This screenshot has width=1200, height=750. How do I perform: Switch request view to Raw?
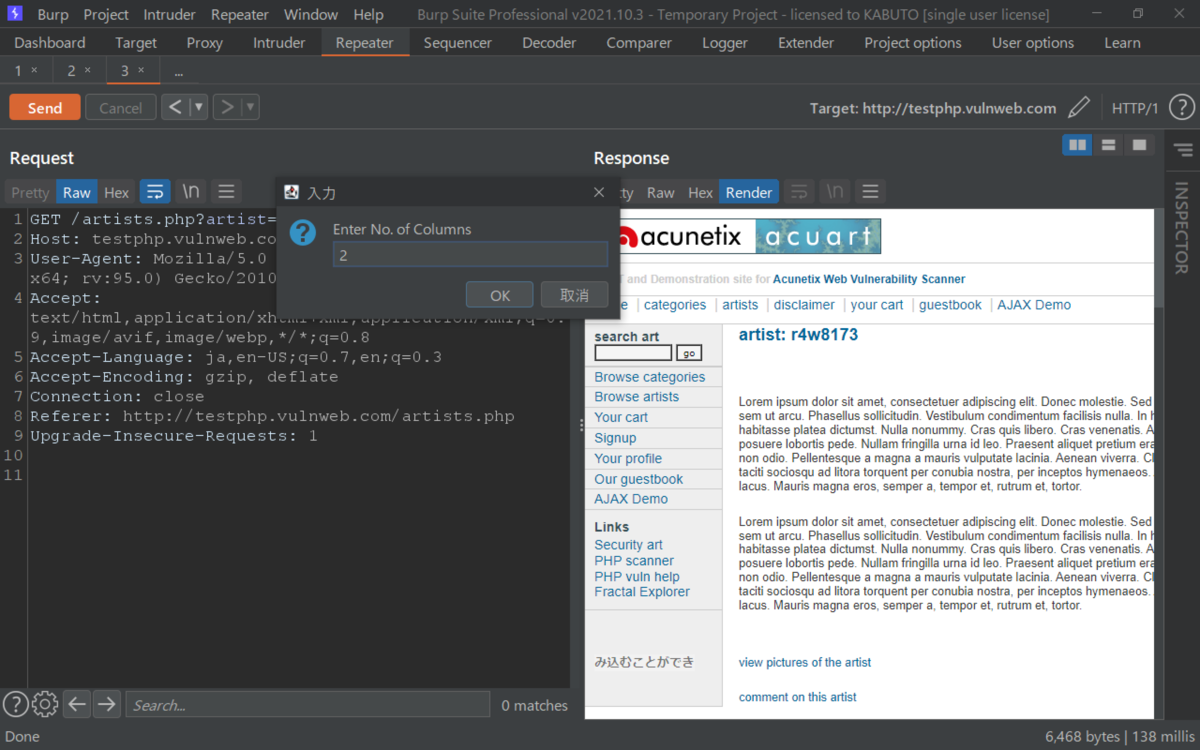click(x=76, y=193)
